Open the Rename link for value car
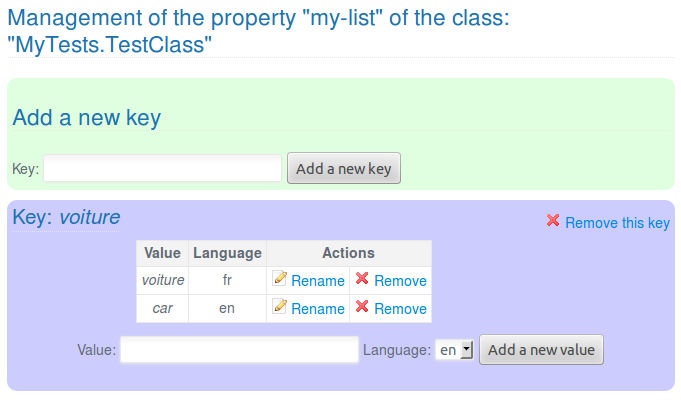681x402 pixels. (x=317, y=309)
